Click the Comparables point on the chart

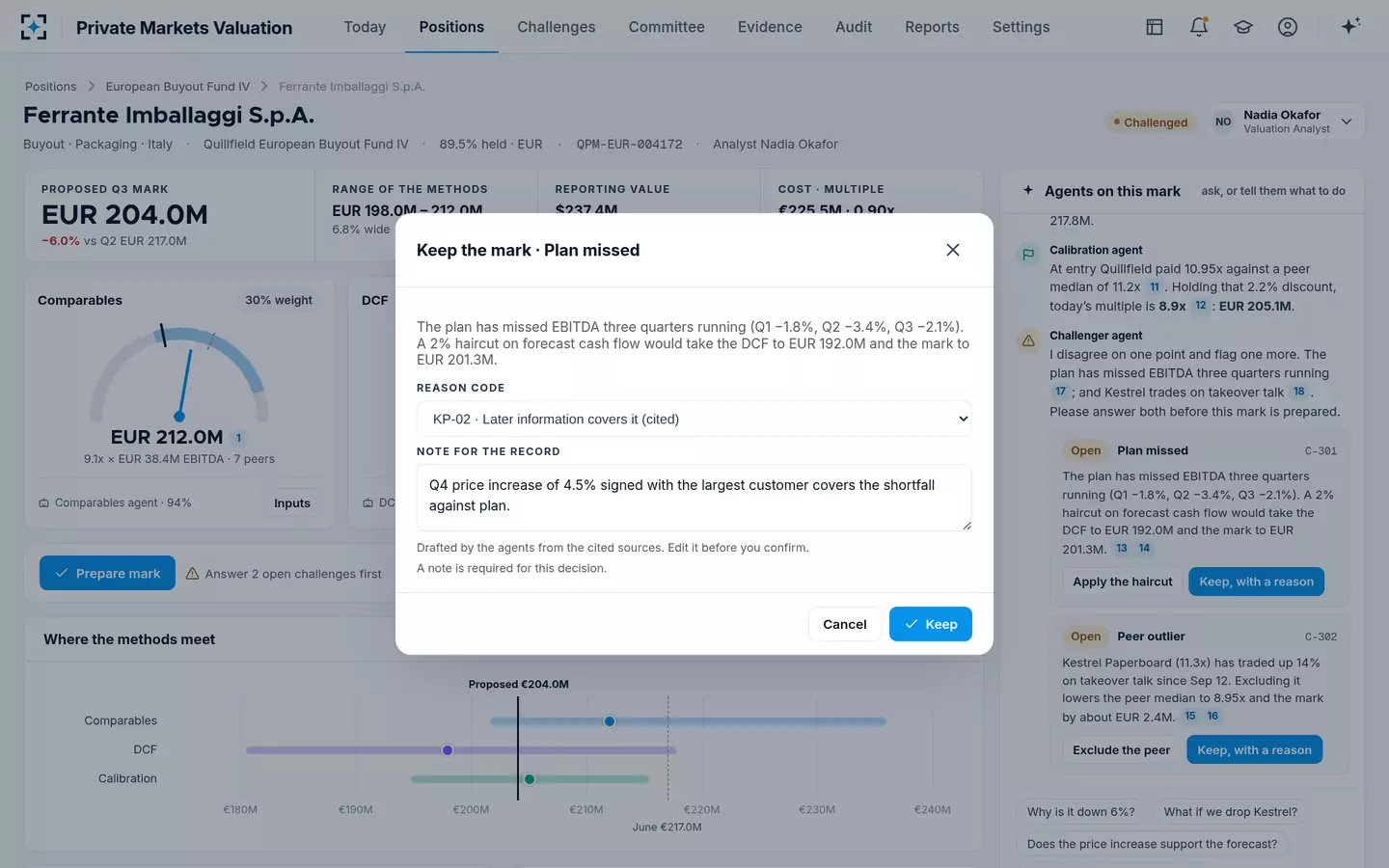coord(610,721)
